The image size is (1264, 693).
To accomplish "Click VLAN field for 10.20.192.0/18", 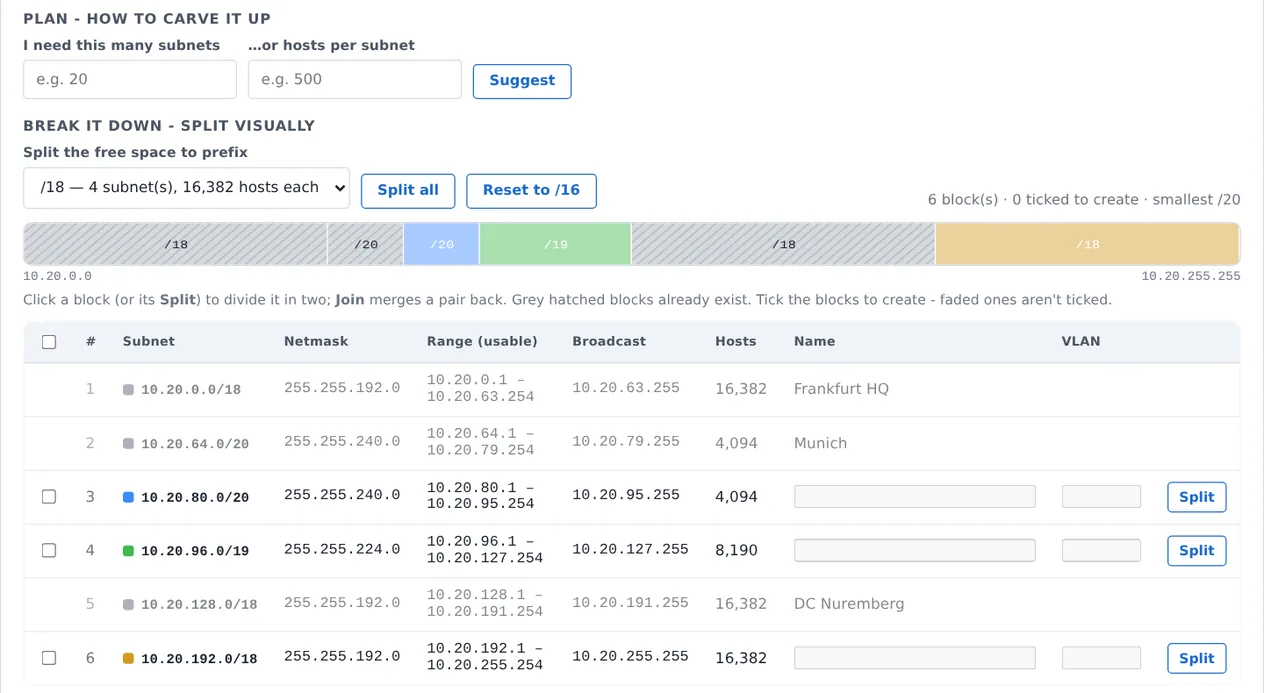I will pyautogui.click(x=1101, y=658).
